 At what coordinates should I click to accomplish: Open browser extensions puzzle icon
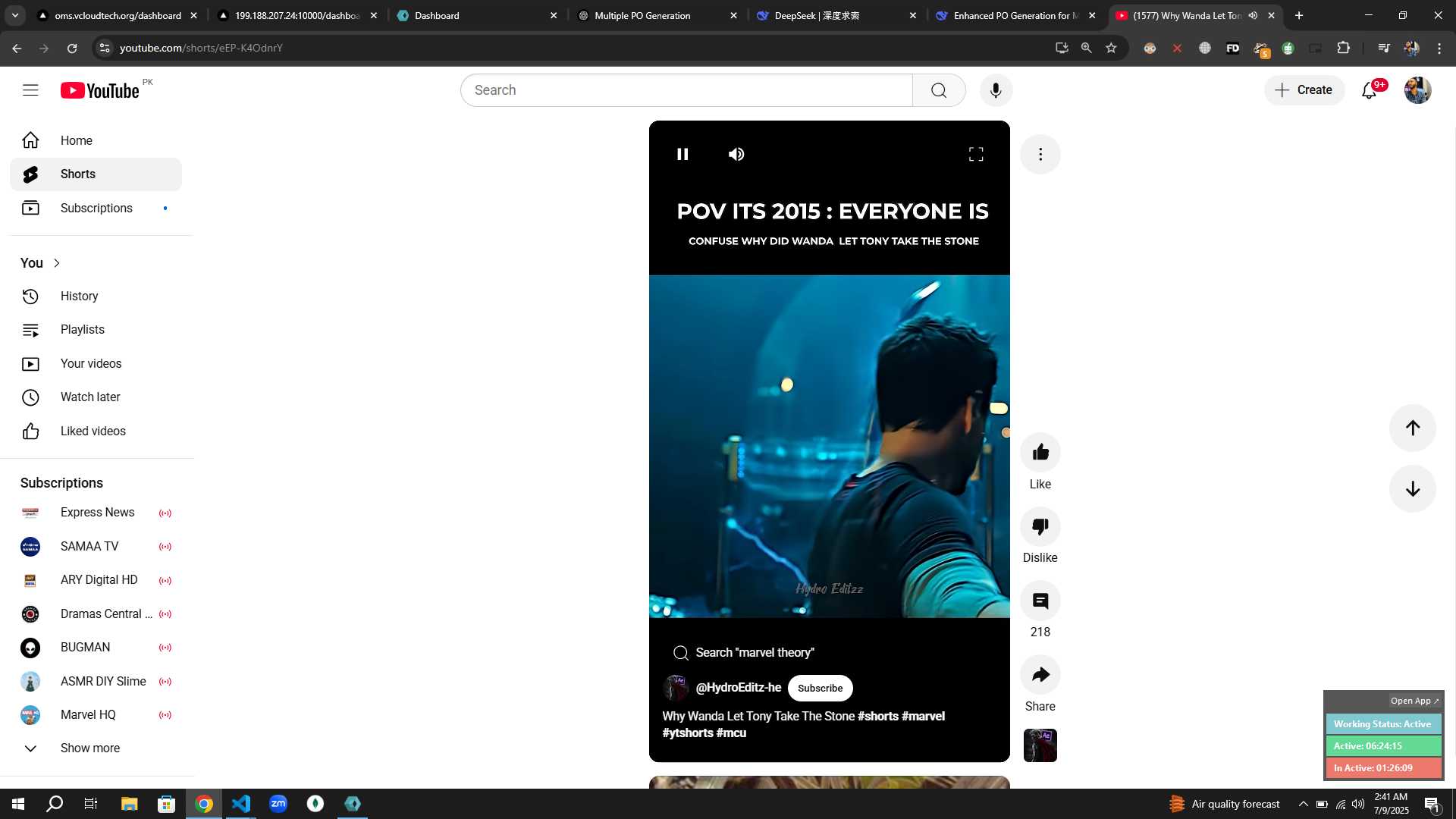point(1343,48)
